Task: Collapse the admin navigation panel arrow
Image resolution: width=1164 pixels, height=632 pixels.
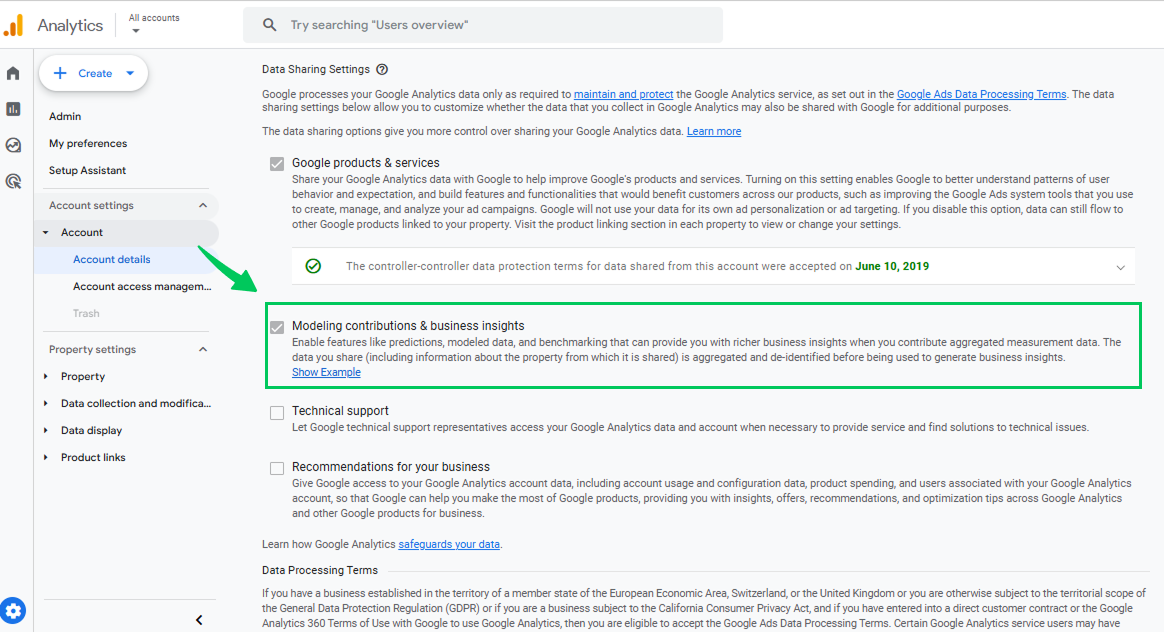Action: [199, 619]
